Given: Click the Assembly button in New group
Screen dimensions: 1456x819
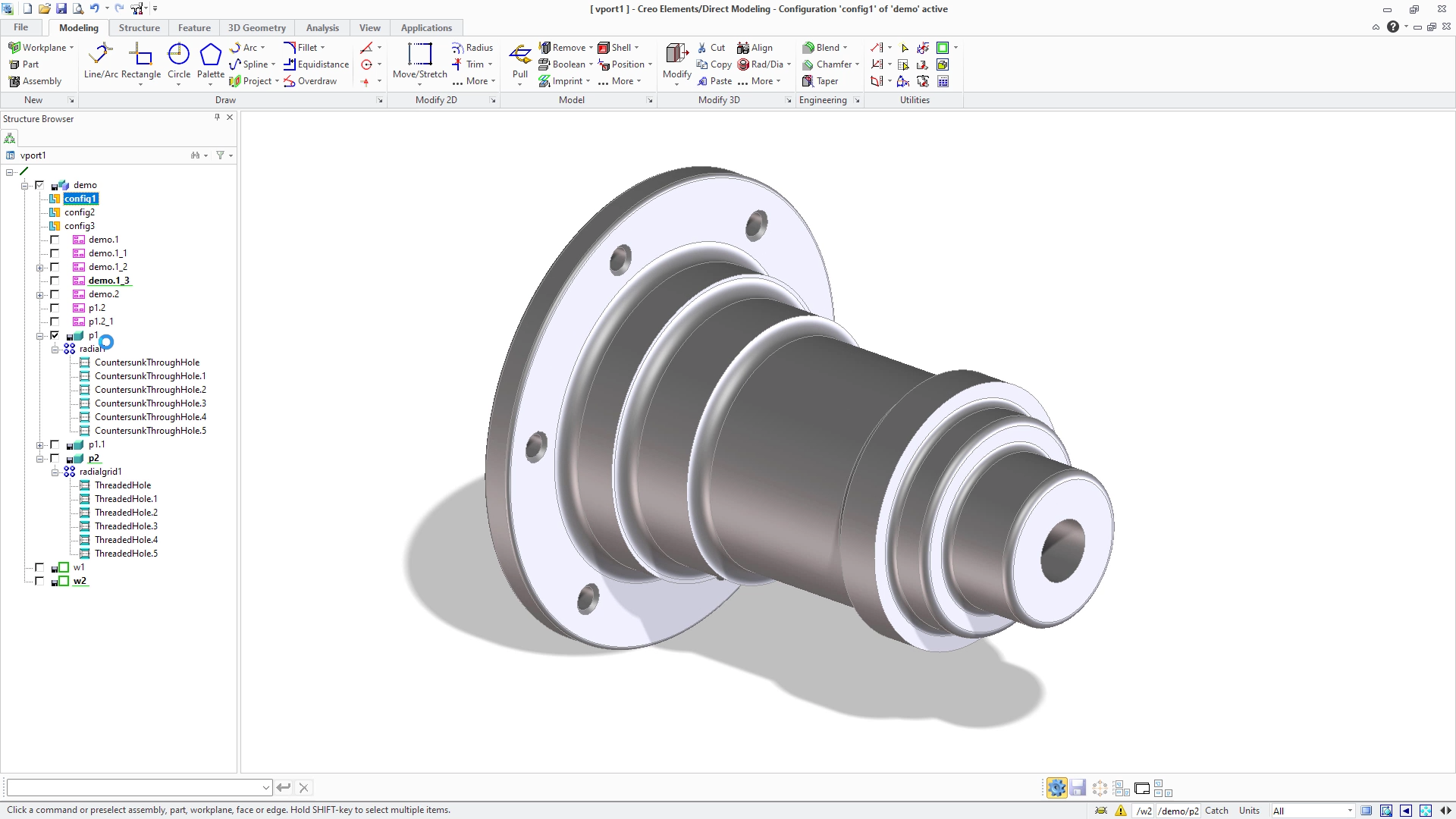Looking at the screenshot, I should click(35, 81).
